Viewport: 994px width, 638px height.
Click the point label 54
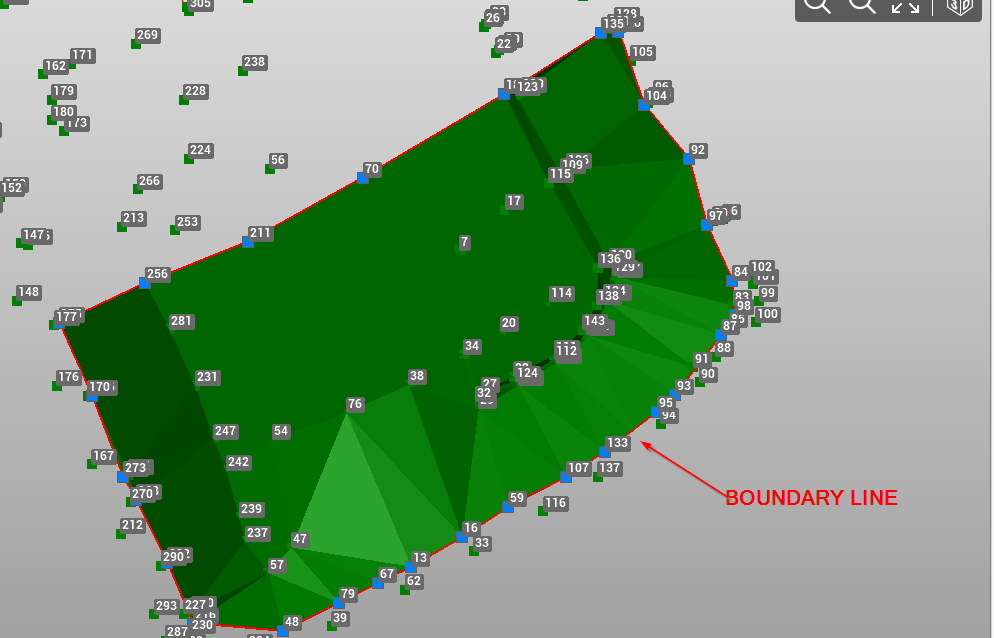pyautogui.click(x=281, y=431)
